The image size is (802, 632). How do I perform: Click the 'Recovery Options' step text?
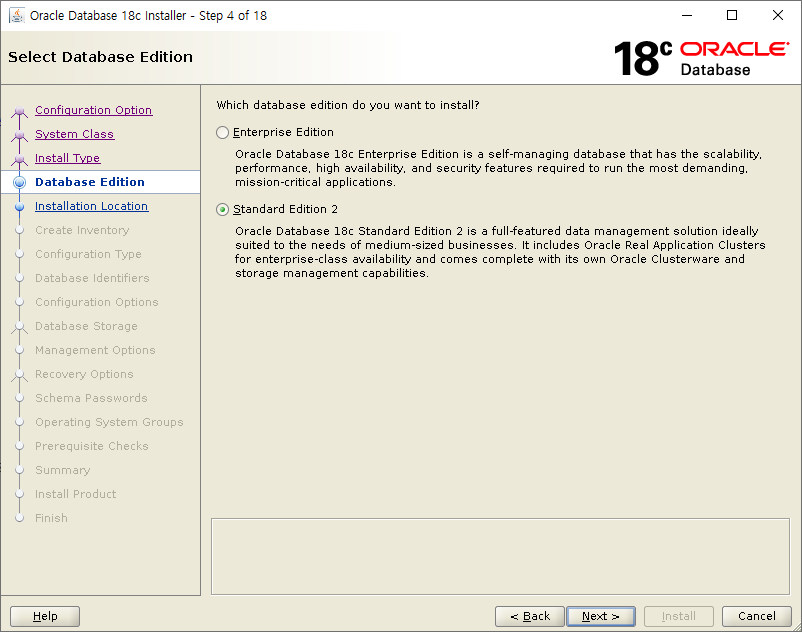pyautogui.click(x=84, y=374)
